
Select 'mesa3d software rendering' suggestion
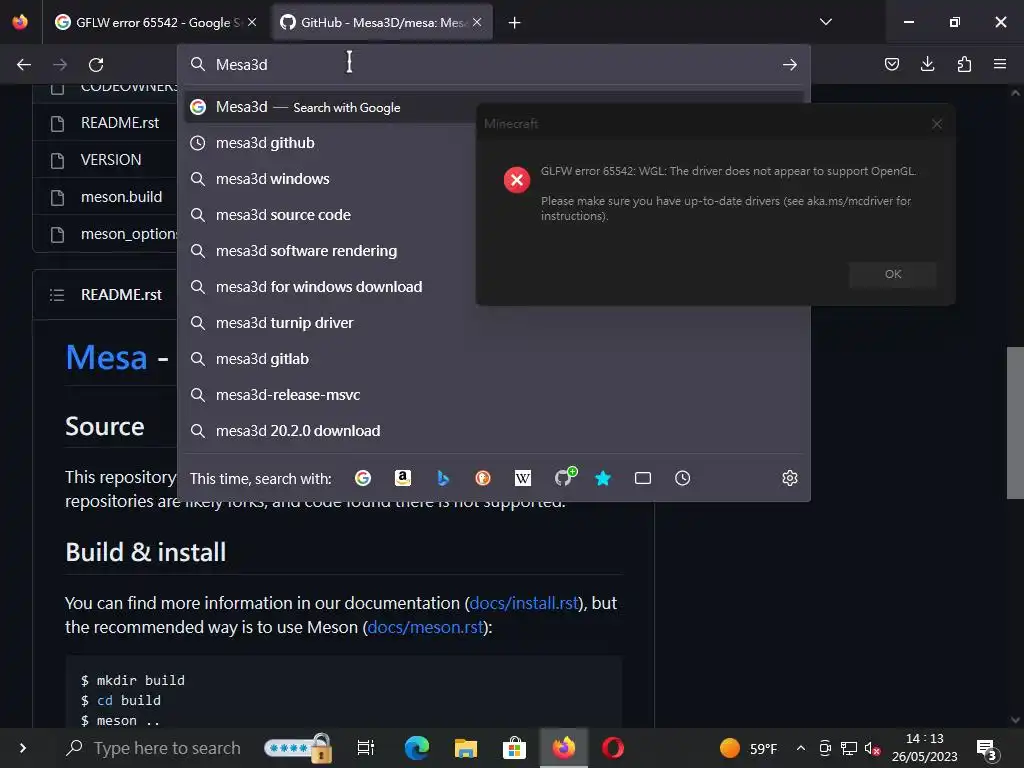click(x=493, y=251)
